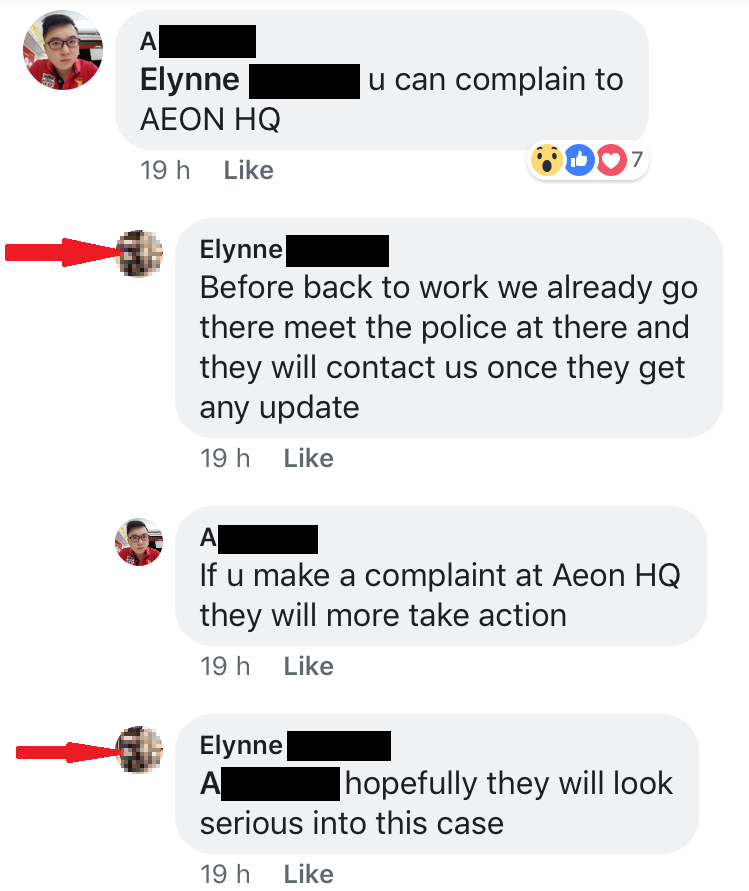749x891 pixels.
Task: Like the comment about meeting the police
Action: coord(309,458)
